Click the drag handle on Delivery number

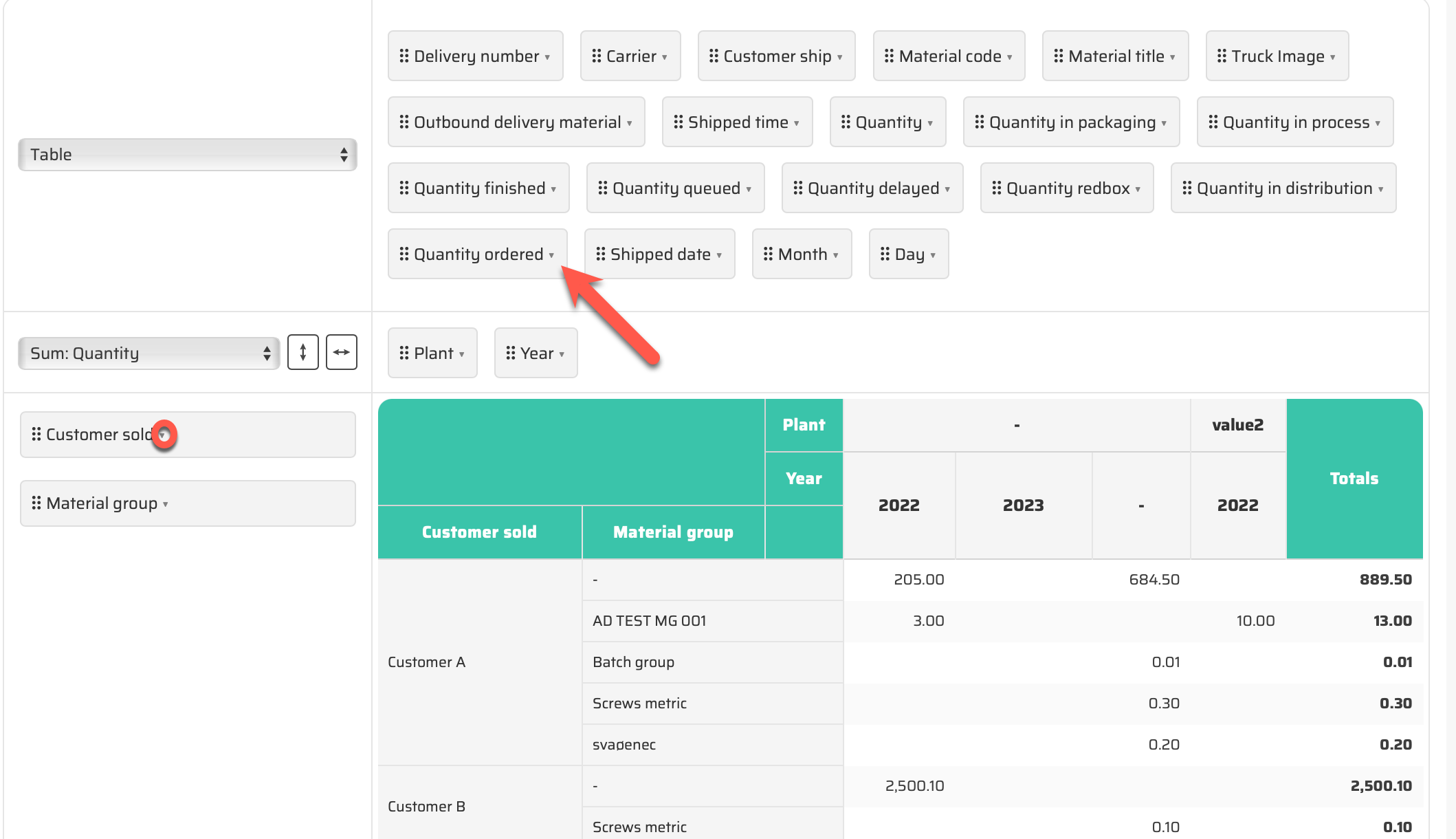point(404,56)
